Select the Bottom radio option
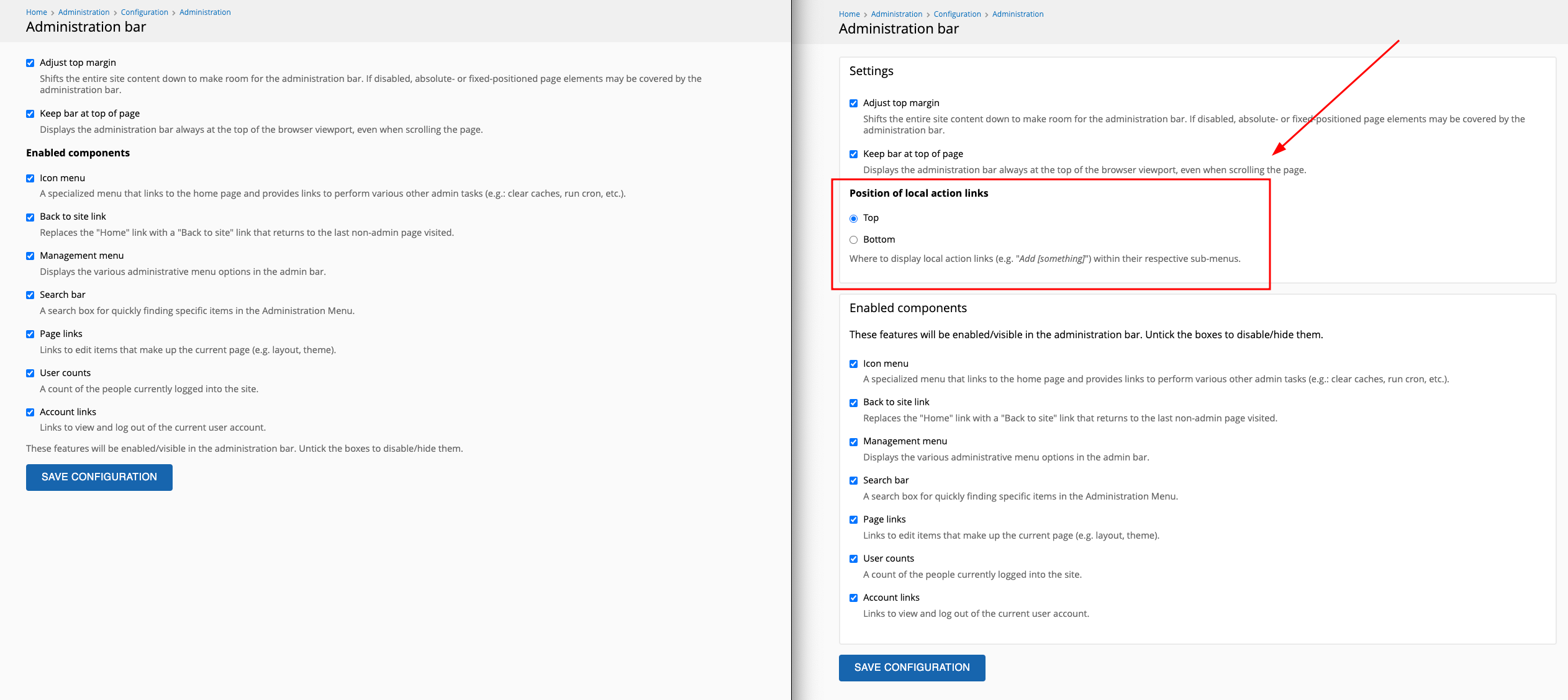Viewport: 1568px width, 700px height. 853,240
